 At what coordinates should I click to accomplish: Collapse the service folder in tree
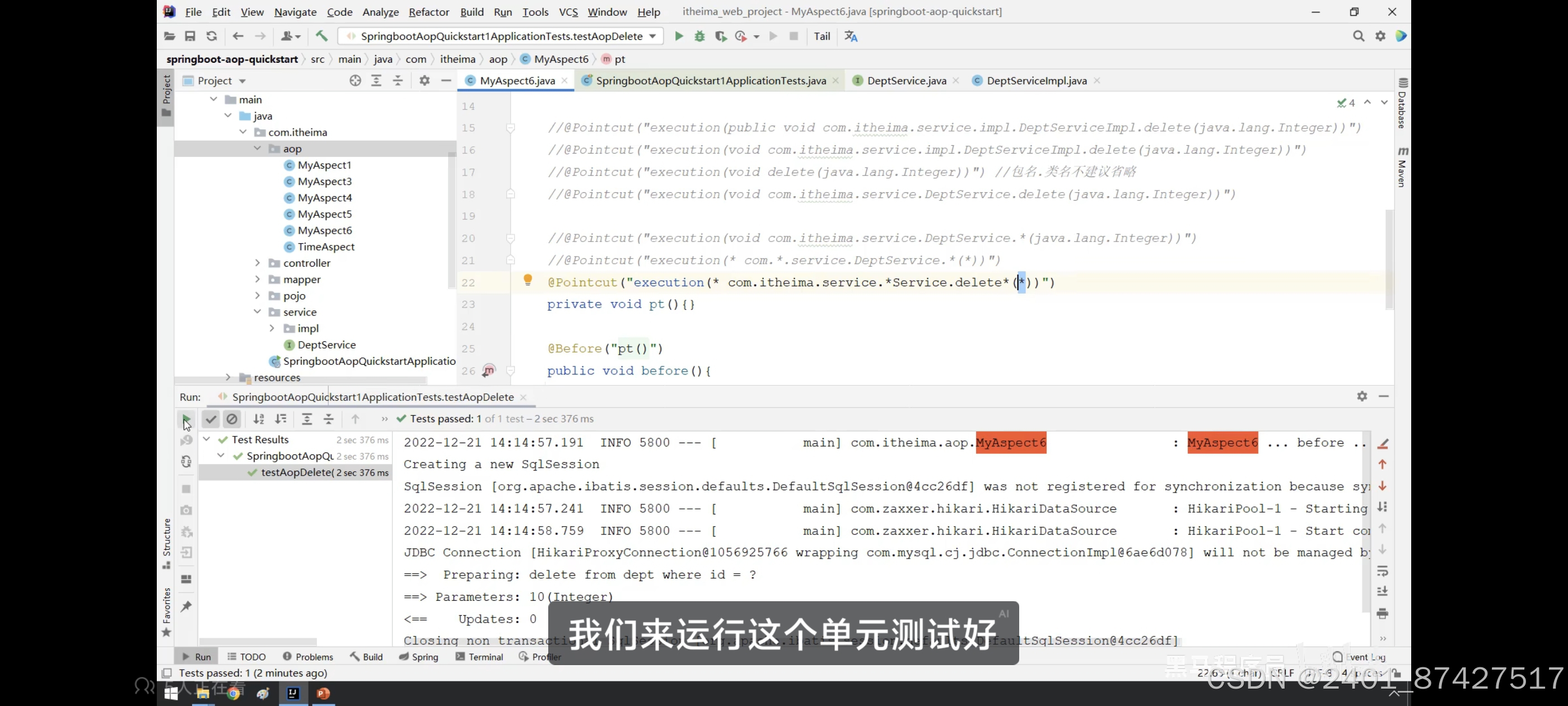[x=258, y=312]
